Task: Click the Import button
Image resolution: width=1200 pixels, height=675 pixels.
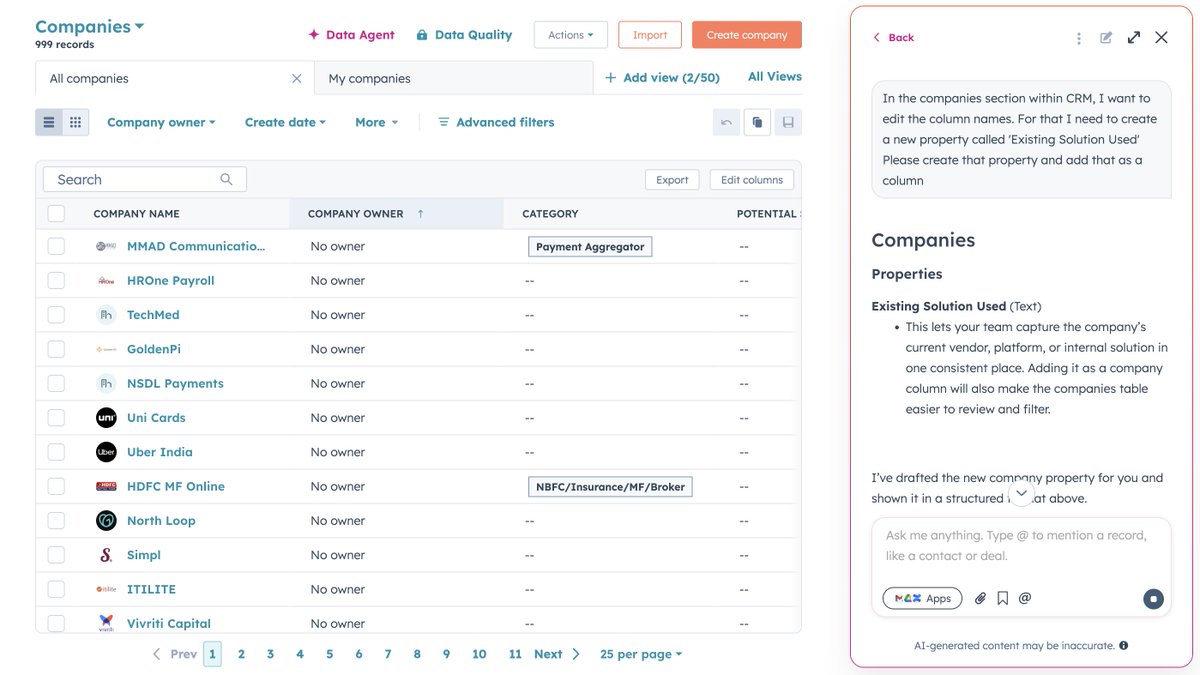Action: 650,35
